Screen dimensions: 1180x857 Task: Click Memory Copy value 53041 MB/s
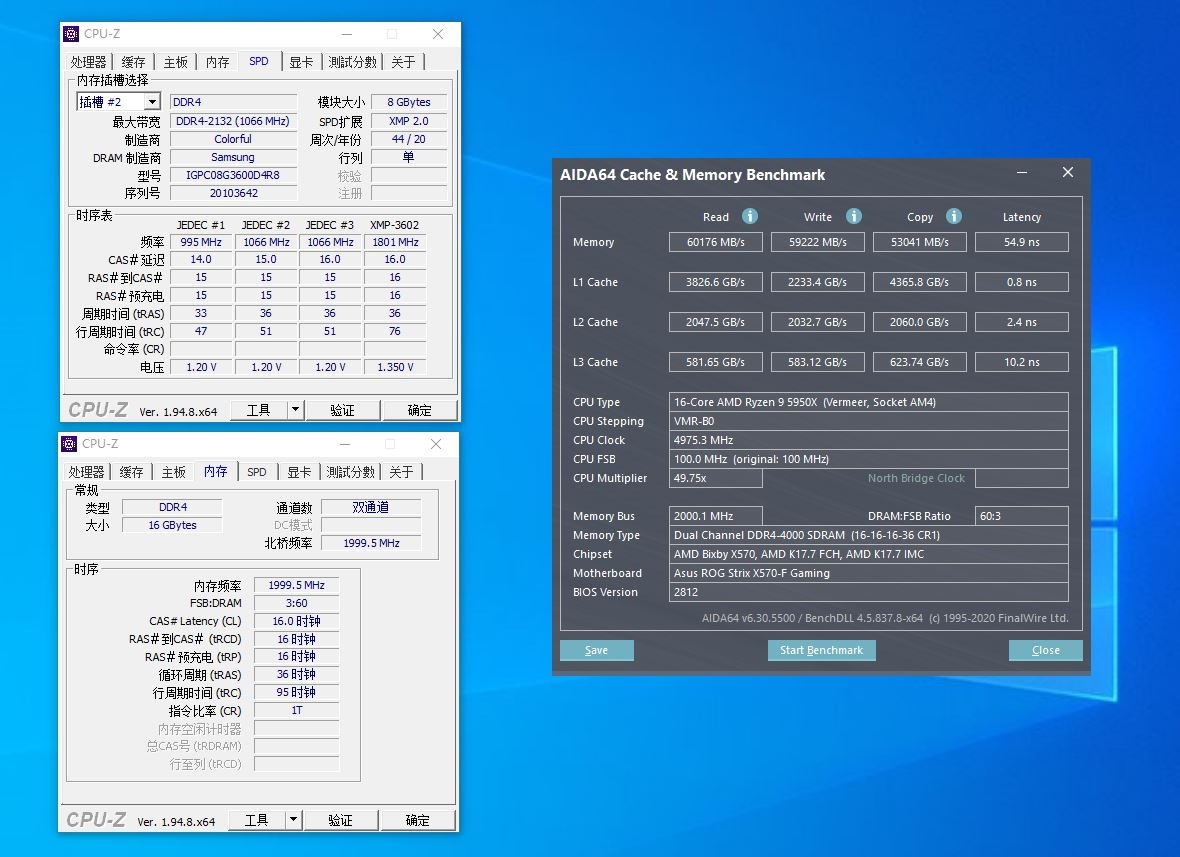click(x=920, y=242)
